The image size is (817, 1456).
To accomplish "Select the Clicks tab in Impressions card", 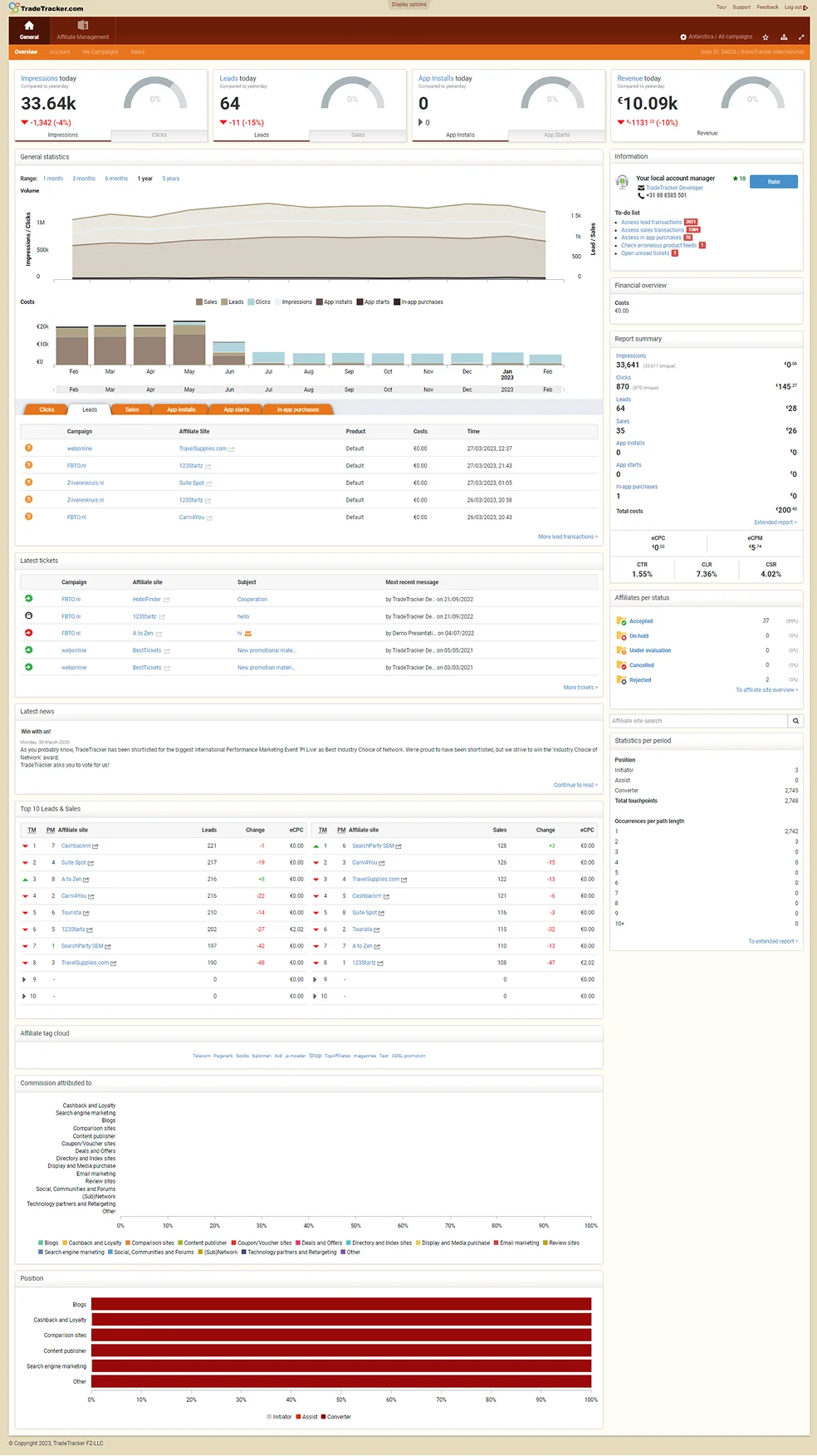I will (159, 135).
